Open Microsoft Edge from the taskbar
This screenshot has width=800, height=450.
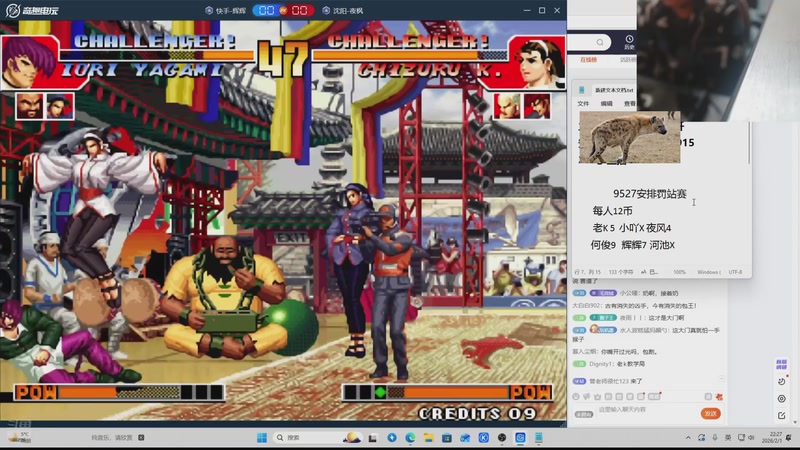point(410,438)
